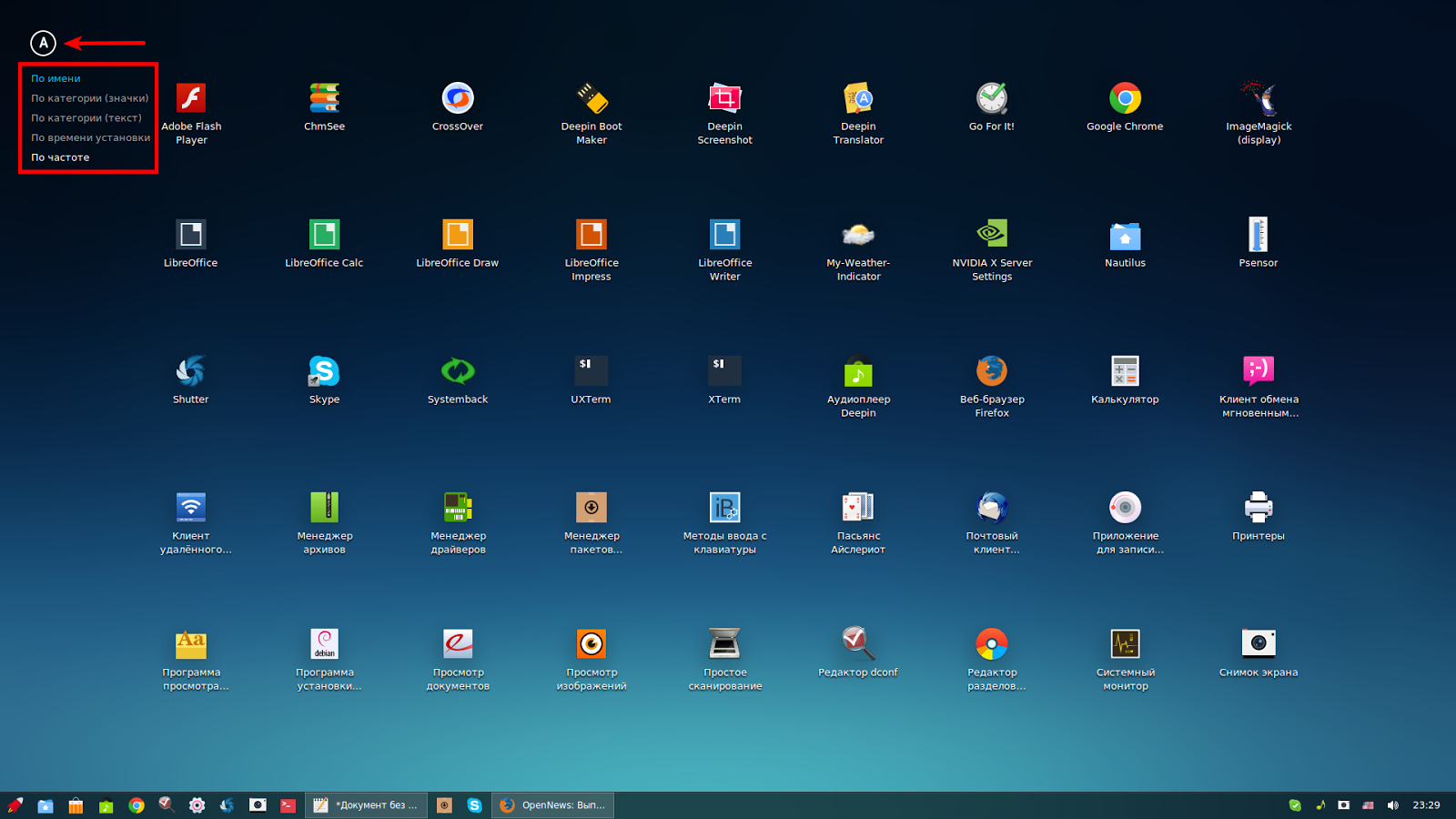Viewport: 1456px width, 819px height.
Task: Open Программа установки debian packages
Action: [x=324, y=644]
